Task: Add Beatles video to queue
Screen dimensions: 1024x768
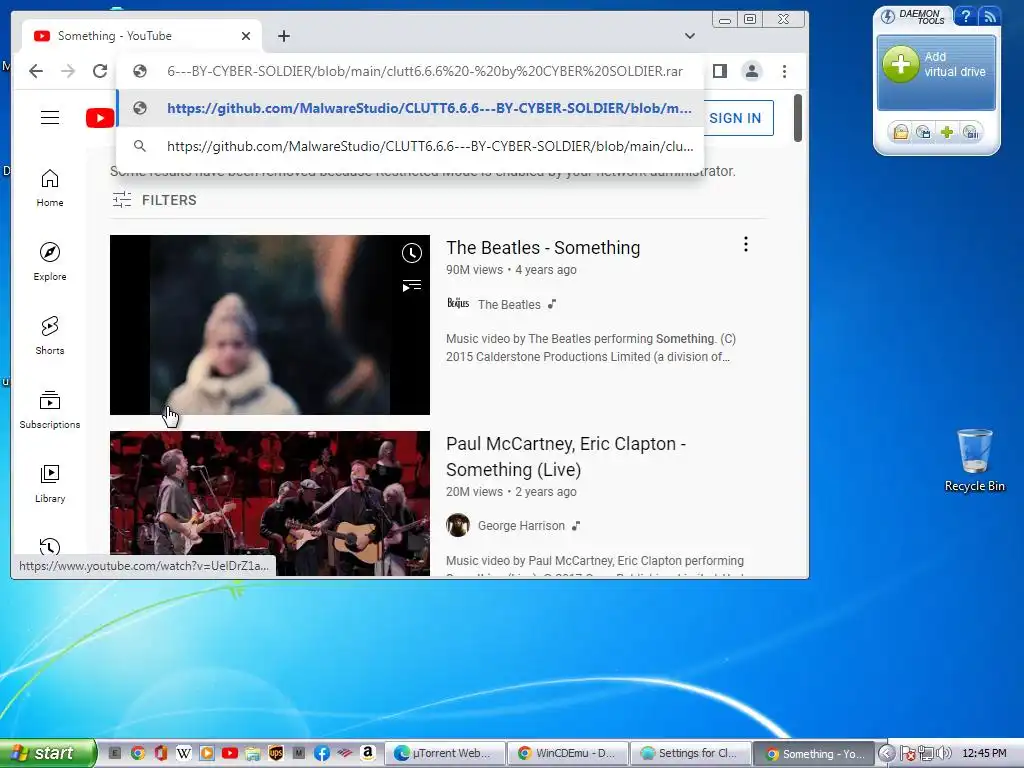Action: [411, 285]
